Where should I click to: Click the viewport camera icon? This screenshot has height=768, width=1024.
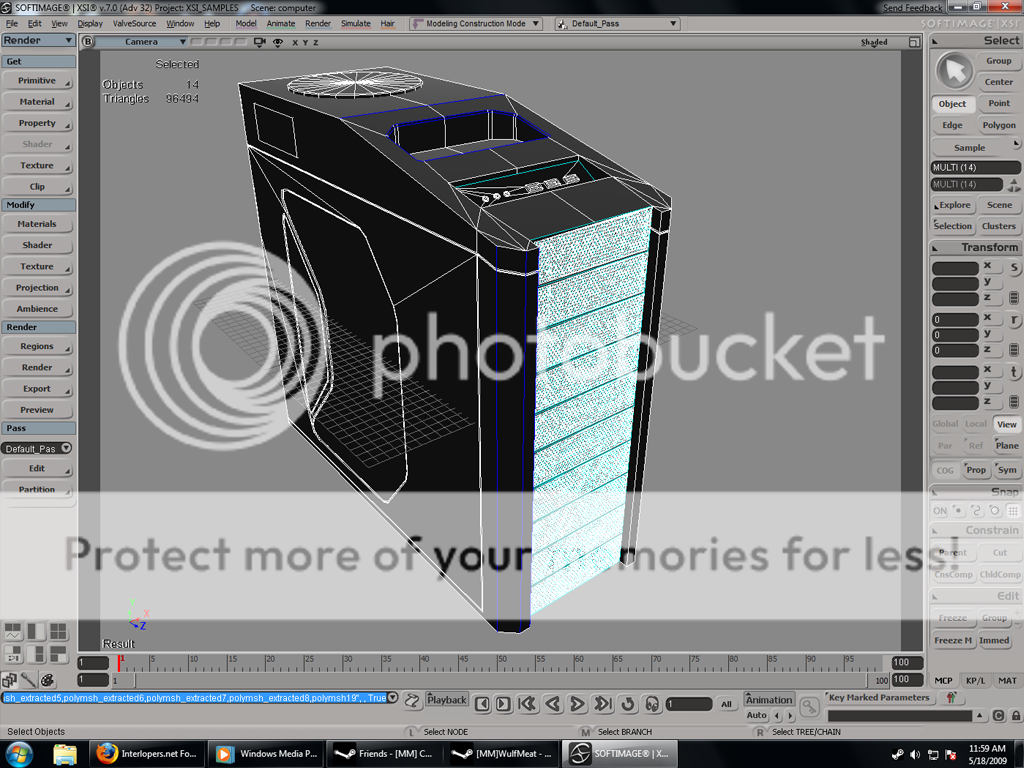click(259, 42)
